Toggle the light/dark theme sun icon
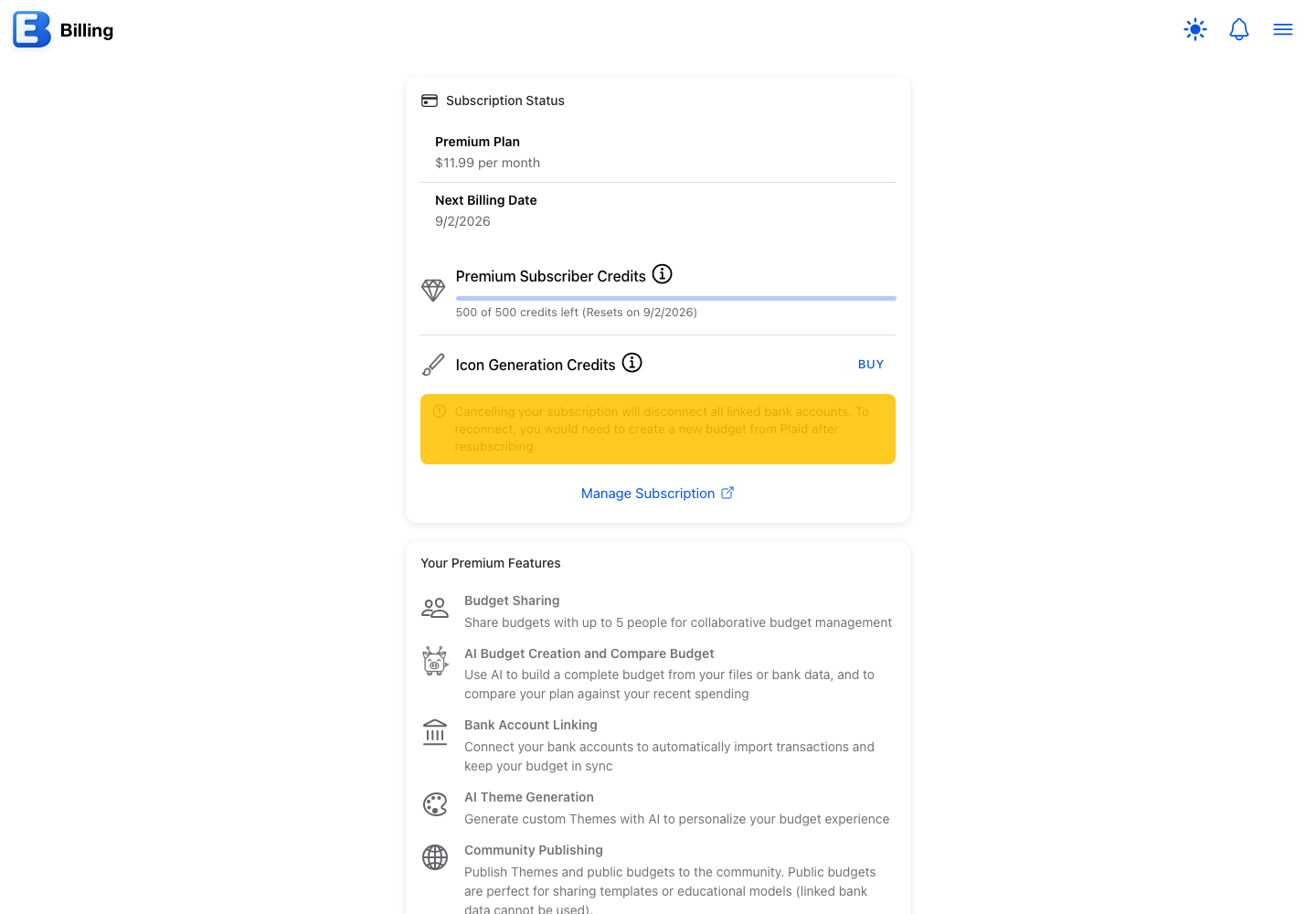The image size is (1316, 914). 1195,29
